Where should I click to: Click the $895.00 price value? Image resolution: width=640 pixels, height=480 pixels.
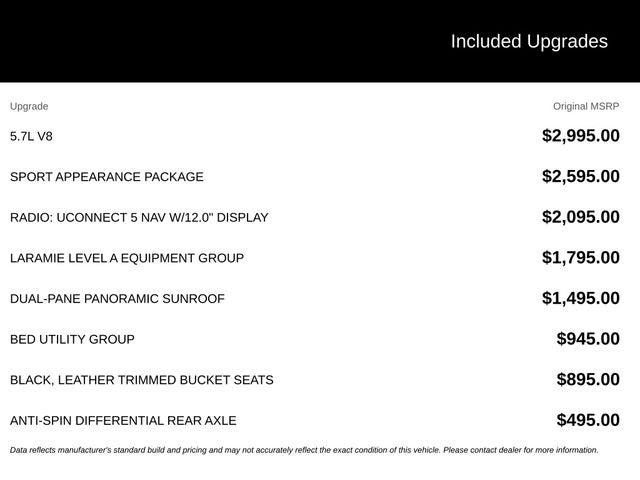pyautogui.click(x=588, y=380)
